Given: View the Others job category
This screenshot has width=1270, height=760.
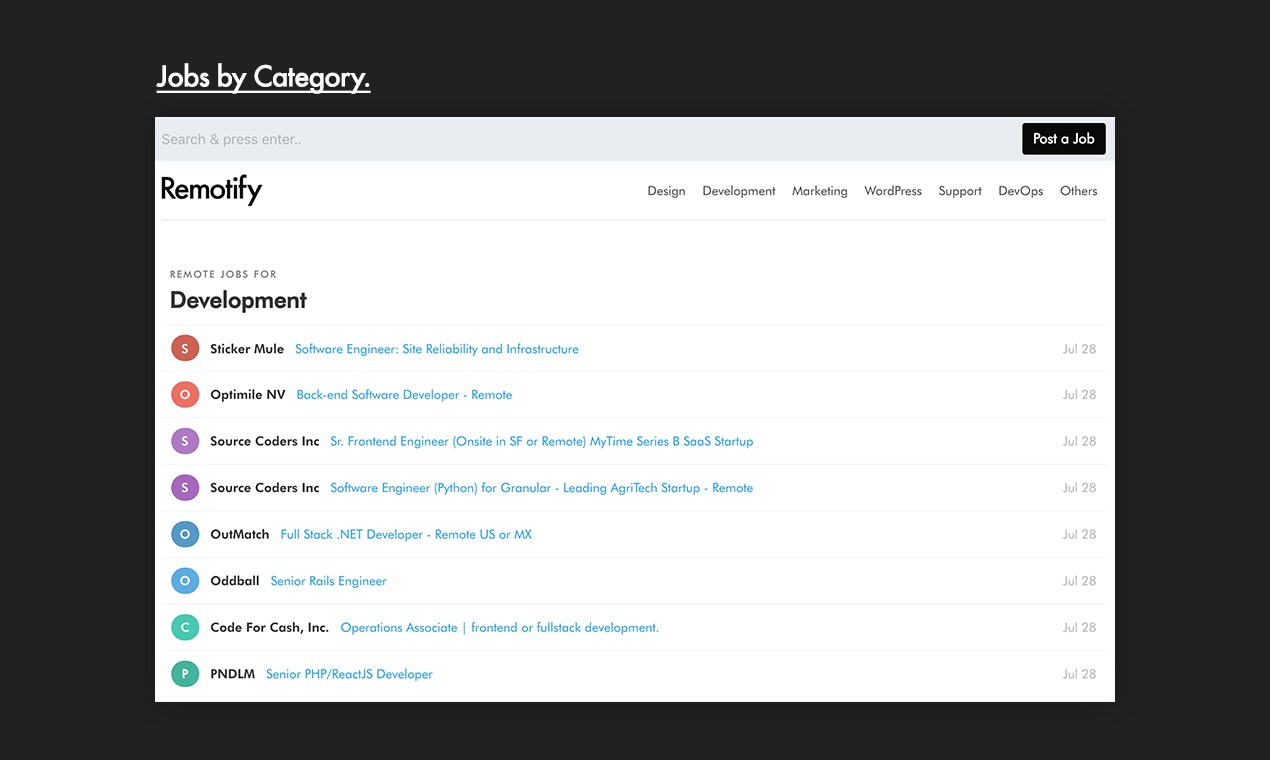Looking at the screenshot, I should click(1078, 191).
